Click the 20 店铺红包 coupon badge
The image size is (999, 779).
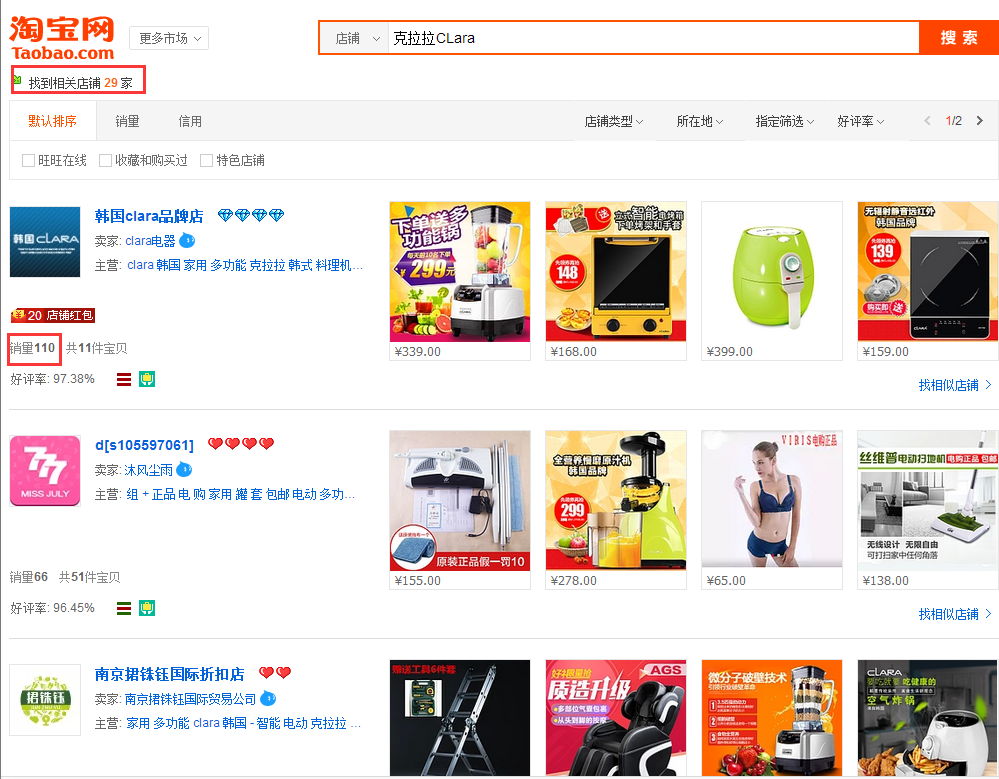53,315
